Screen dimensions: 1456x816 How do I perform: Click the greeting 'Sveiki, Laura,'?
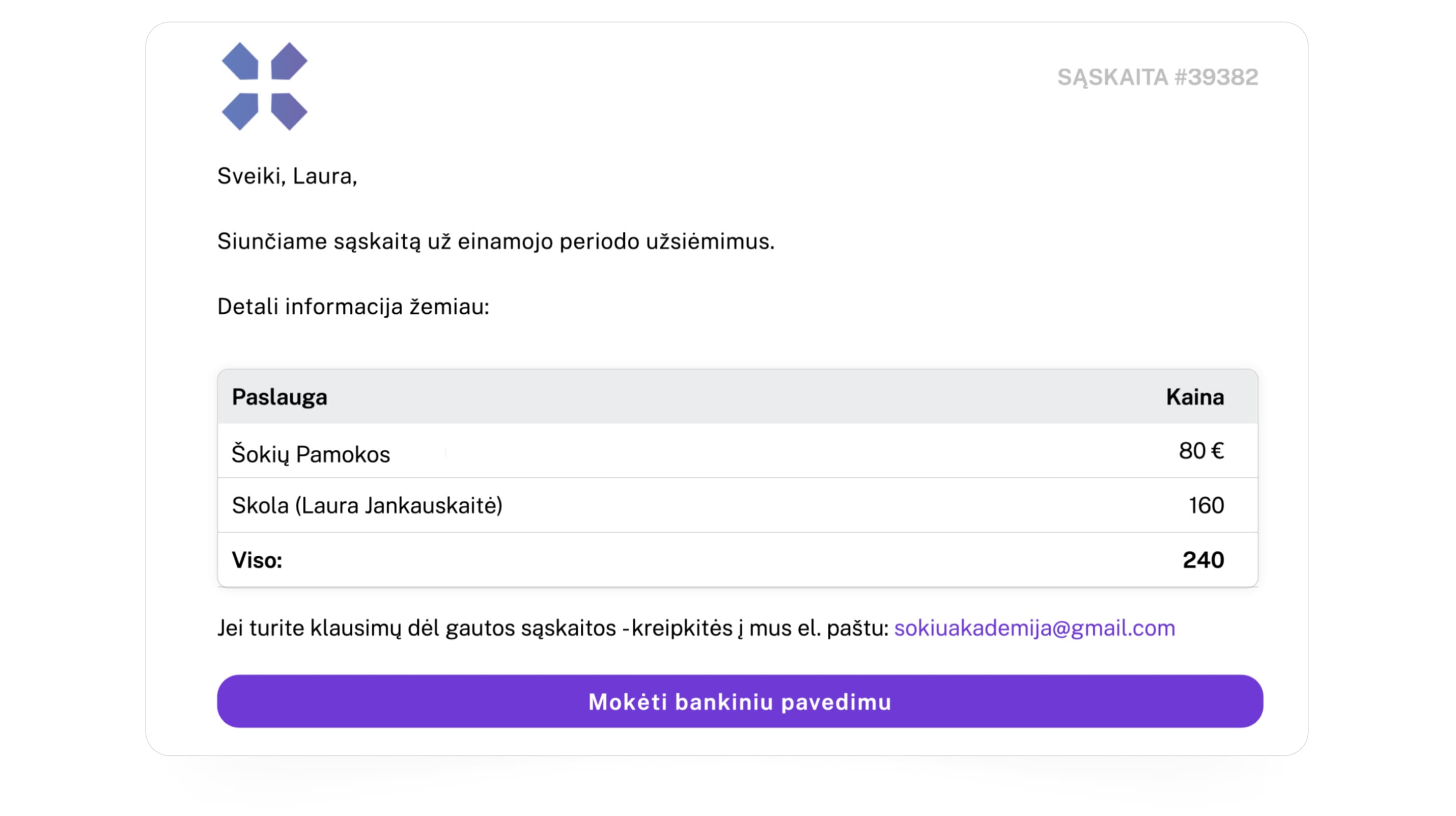point(287,176)
